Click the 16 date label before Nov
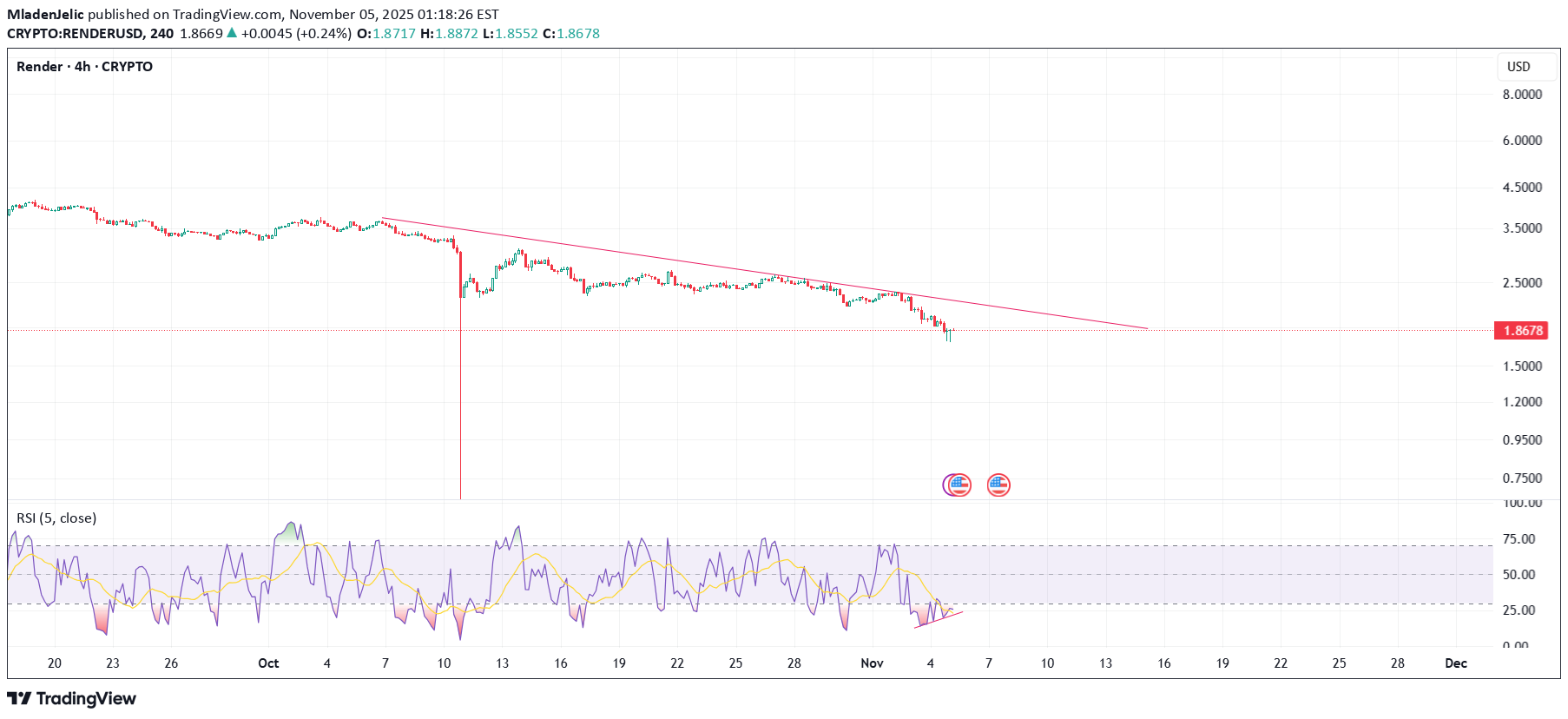 pos(561,663)
